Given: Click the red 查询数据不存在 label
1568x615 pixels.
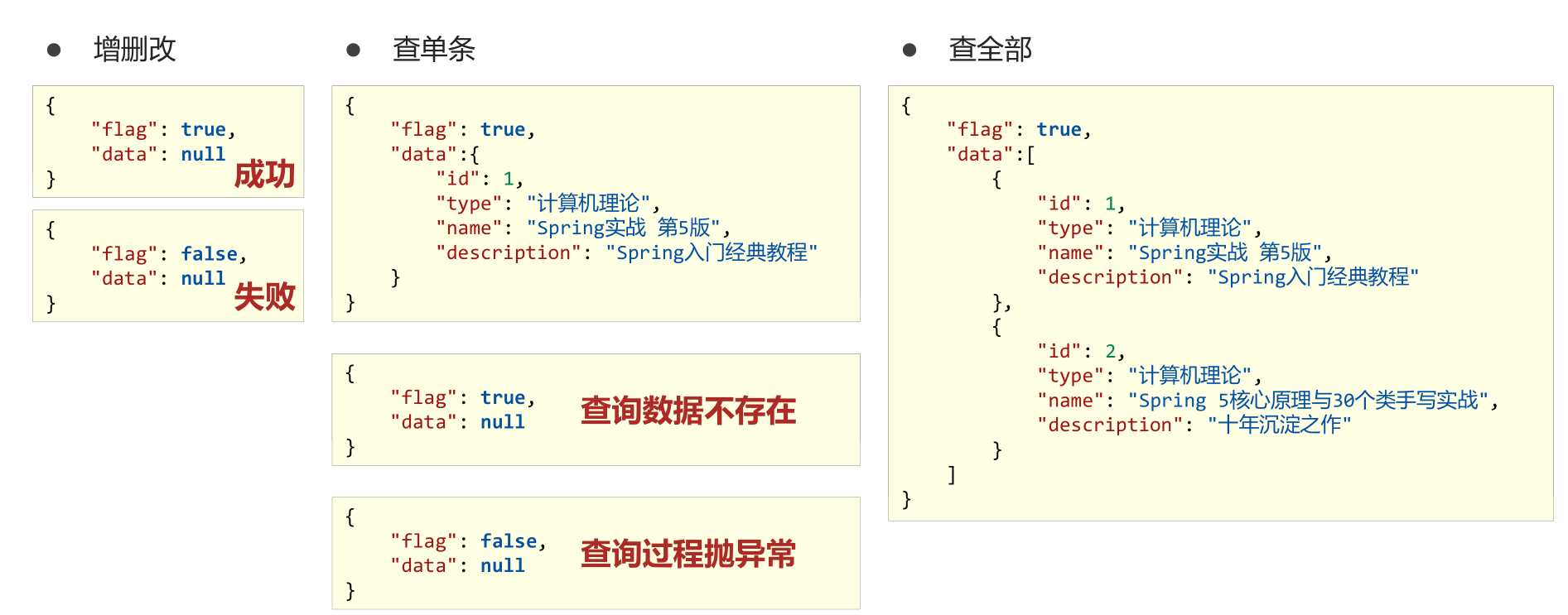Looking at the screenshot, I should point(688,411).
